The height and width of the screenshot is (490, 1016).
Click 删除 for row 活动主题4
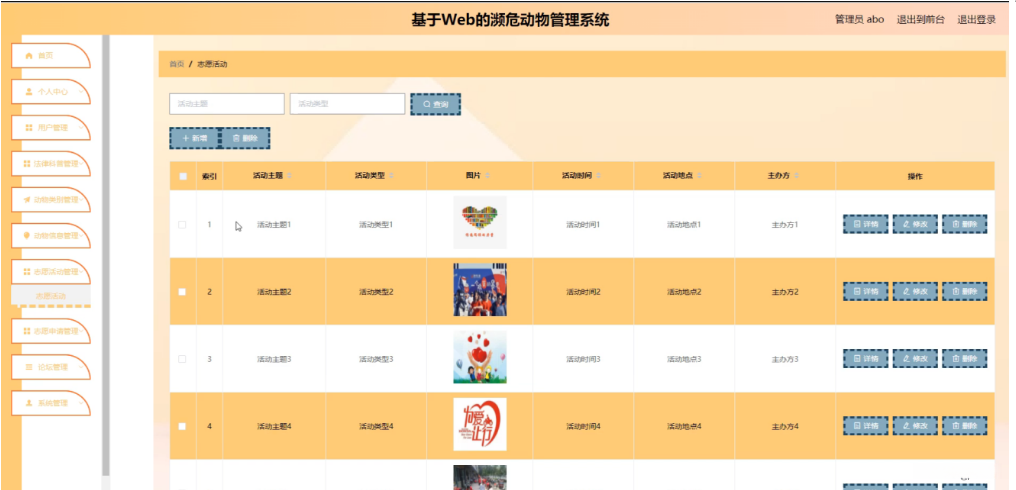tap(965, 426)
